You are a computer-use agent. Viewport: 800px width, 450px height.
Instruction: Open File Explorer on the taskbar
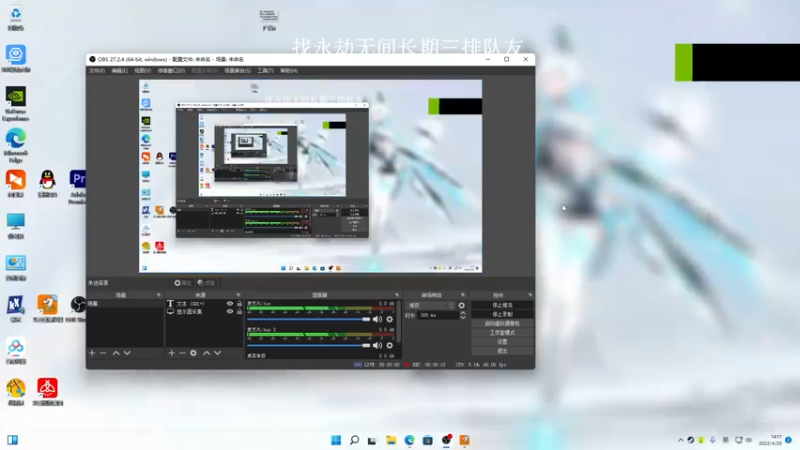pyautogui.click(x=391, y=440)
